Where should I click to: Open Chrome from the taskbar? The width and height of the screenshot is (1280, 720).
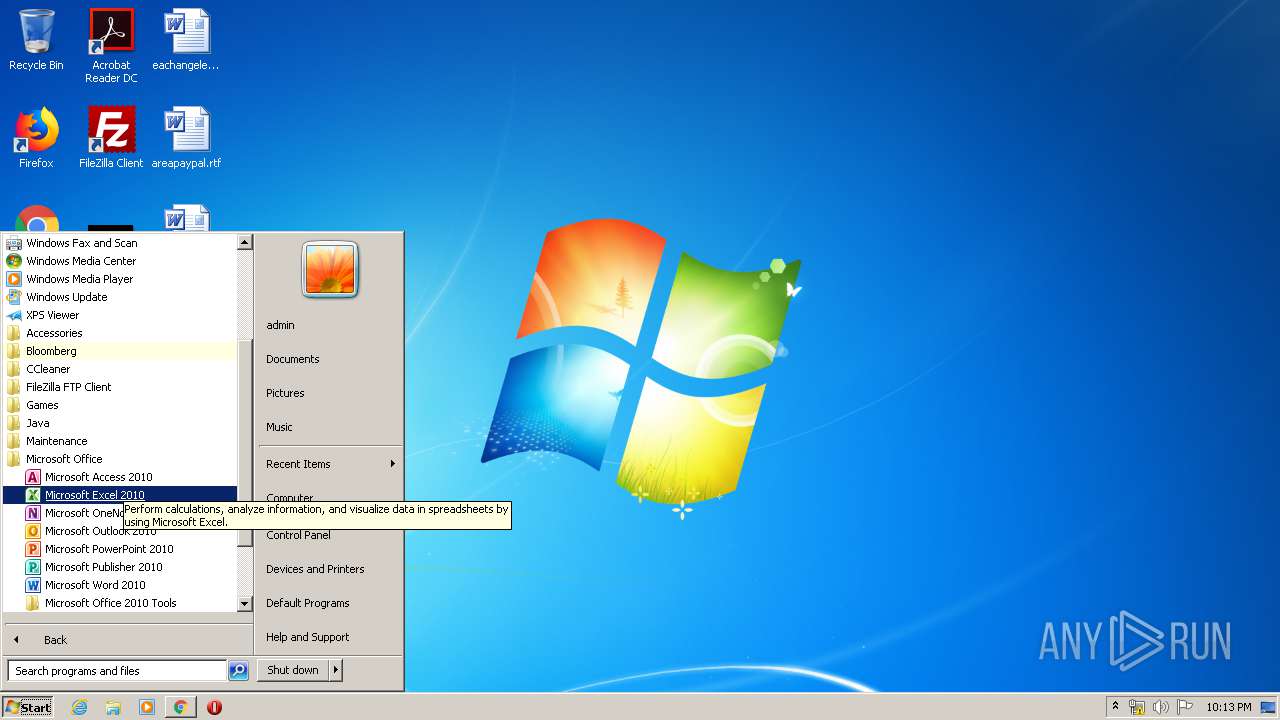click(180, 707)
